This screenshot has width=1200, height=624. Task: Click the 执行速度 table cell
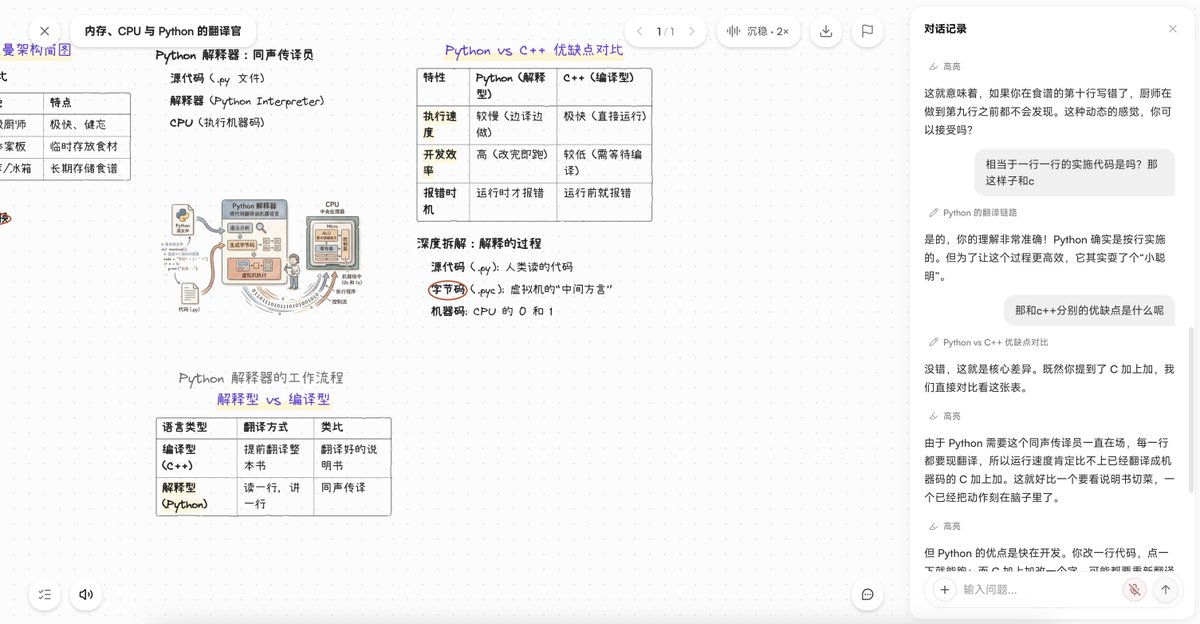(x=442, y=125)
